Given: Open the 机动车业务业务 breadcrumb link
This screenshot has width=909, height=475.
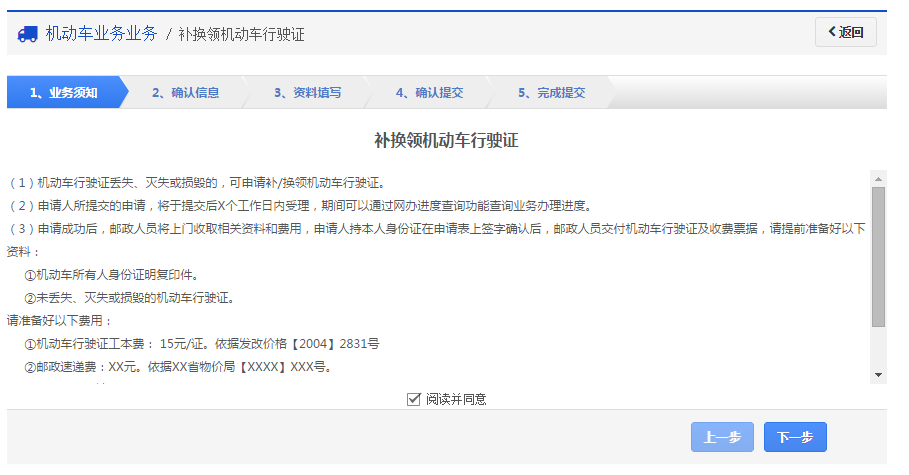Looking at the screenshot, I should [101, 34].
